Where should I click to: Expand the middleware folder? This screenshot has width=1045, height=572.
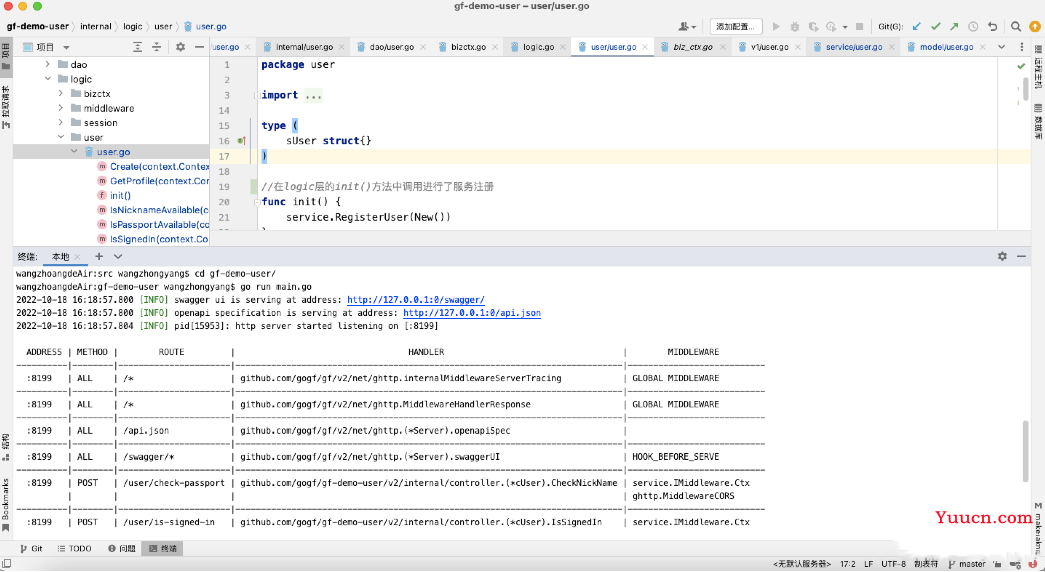[61, 108]
